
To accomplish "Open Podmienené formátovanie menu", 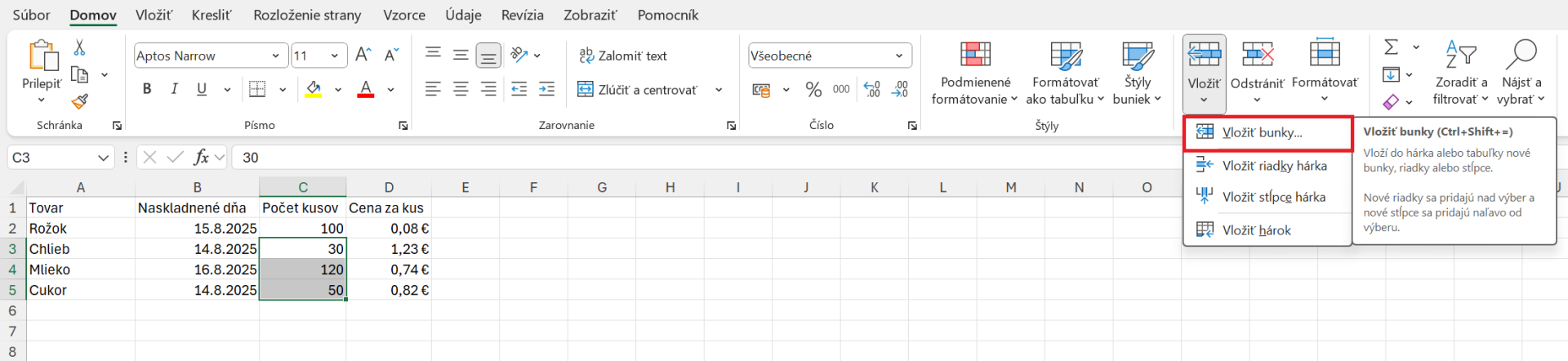I will (x=975, y=74).
